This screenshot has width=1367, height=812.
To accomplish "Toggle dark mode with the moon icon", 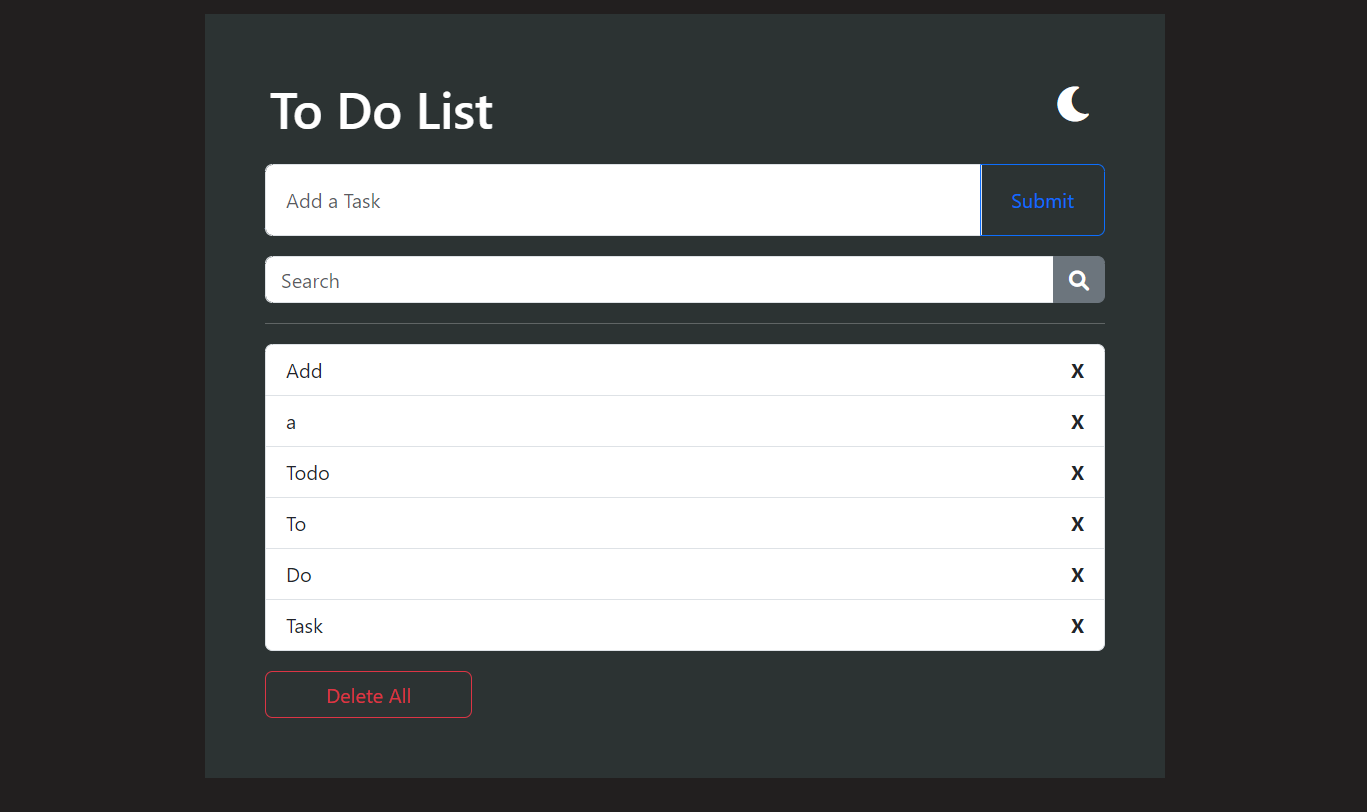I will 1073,104.
